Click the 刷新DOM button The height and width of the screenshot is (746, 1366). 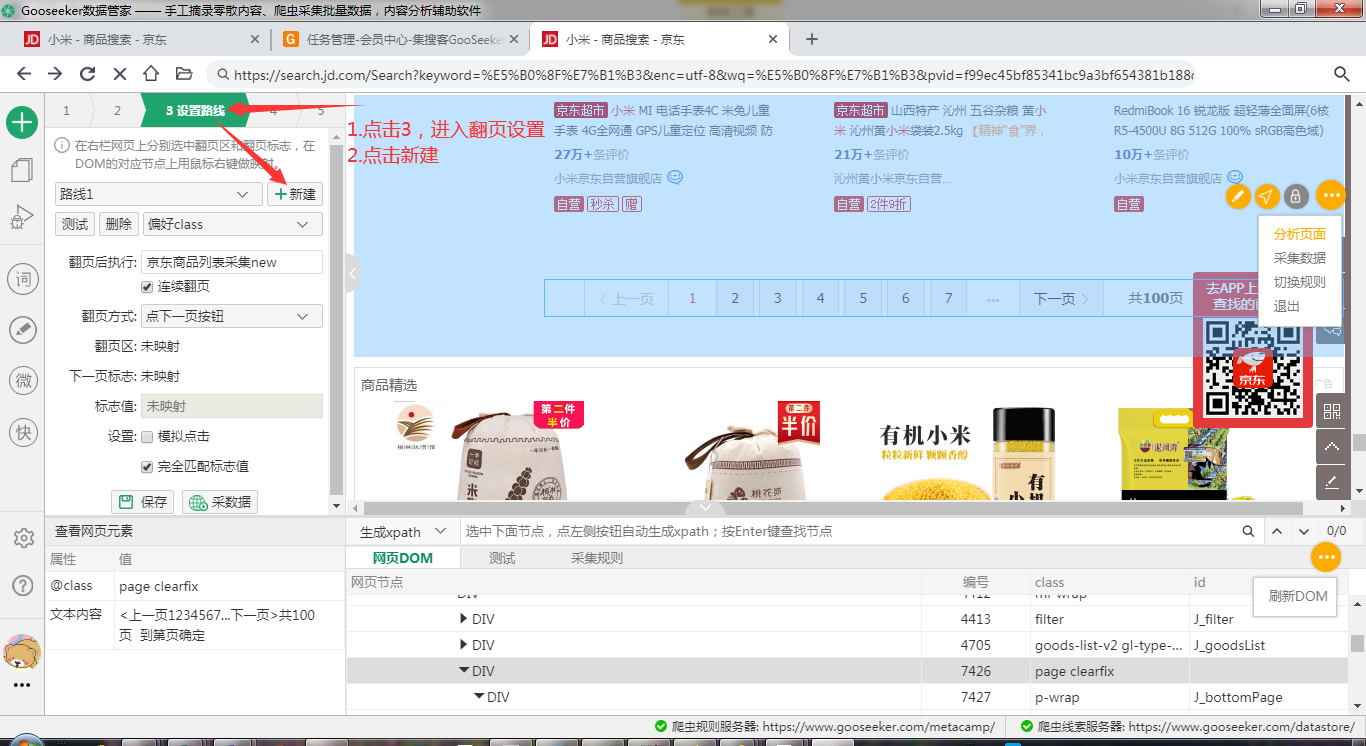coord(1298,596)
